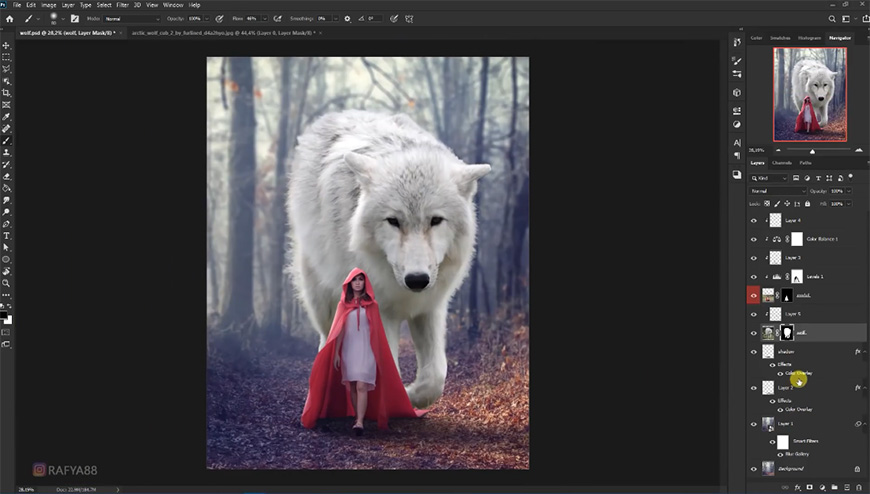Screen dimensions: 870x494
Task: Select the Horizontal Type tool
Action: [7, 236]
